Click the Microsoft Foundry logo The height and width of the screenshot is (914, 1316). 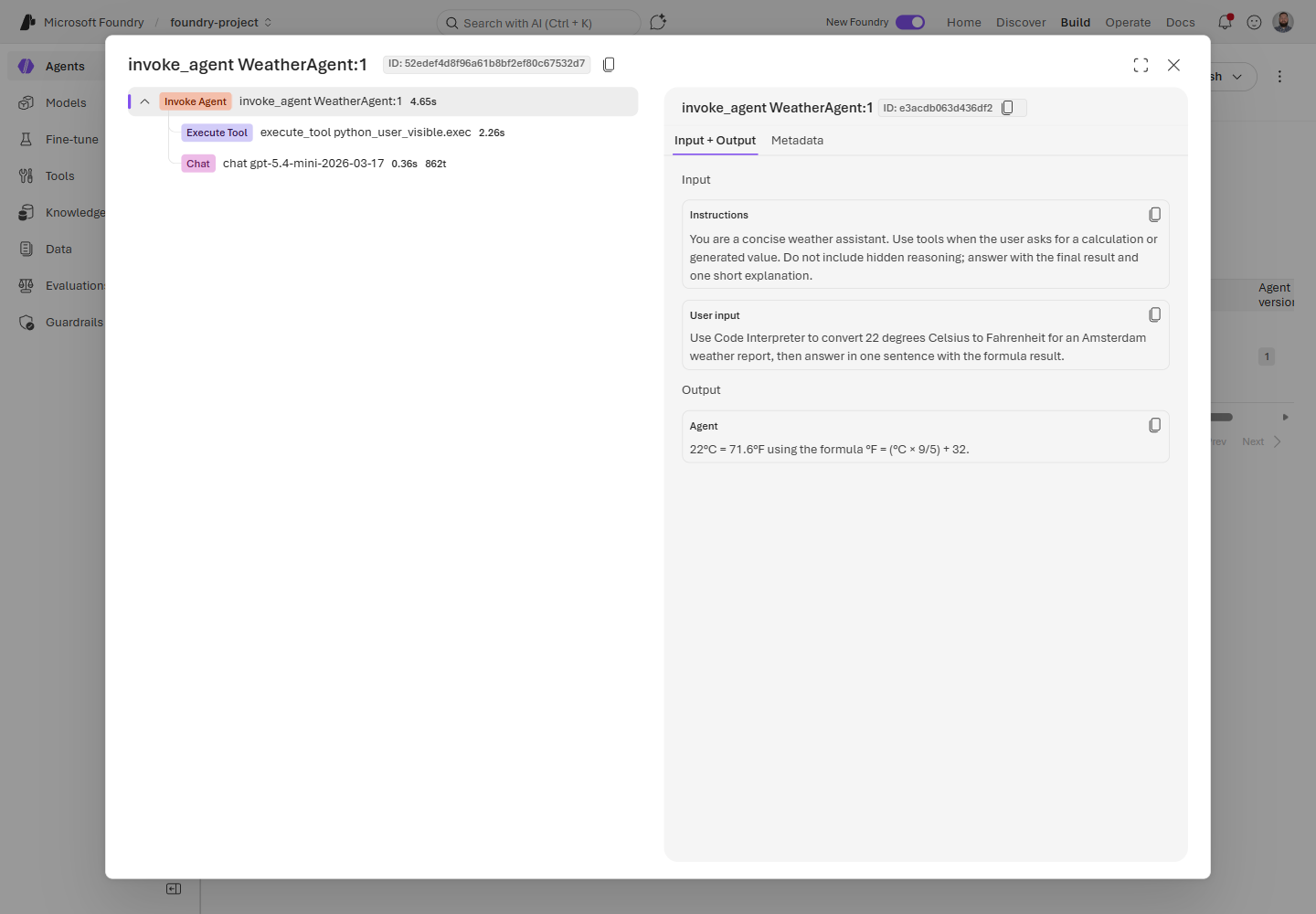tap(28, 22)
